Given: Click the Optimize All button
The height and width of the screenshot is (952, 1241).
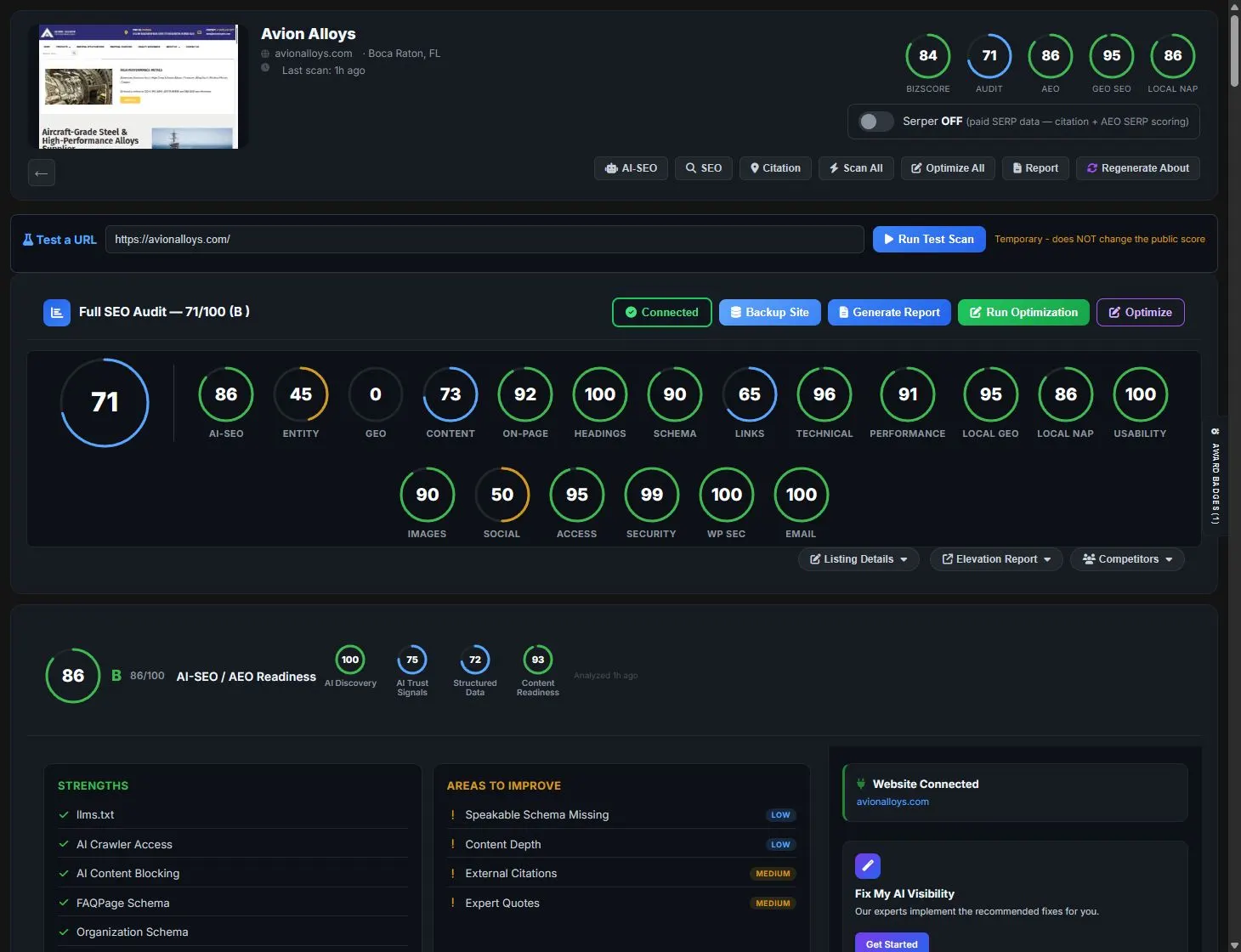Looking at the screenshot, I should tap(948, 168).
